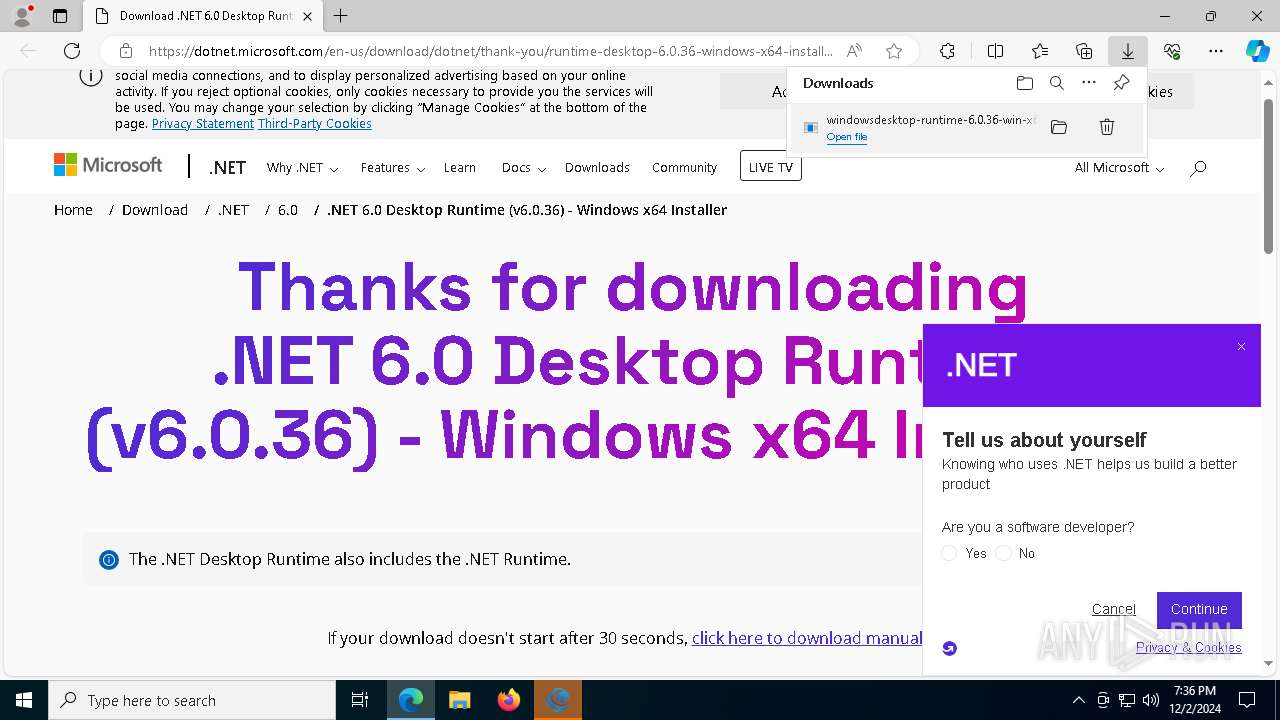Open more options in Downloads panel
The height and width of the screenshot is (720, 1280).
click(1089, 83)
